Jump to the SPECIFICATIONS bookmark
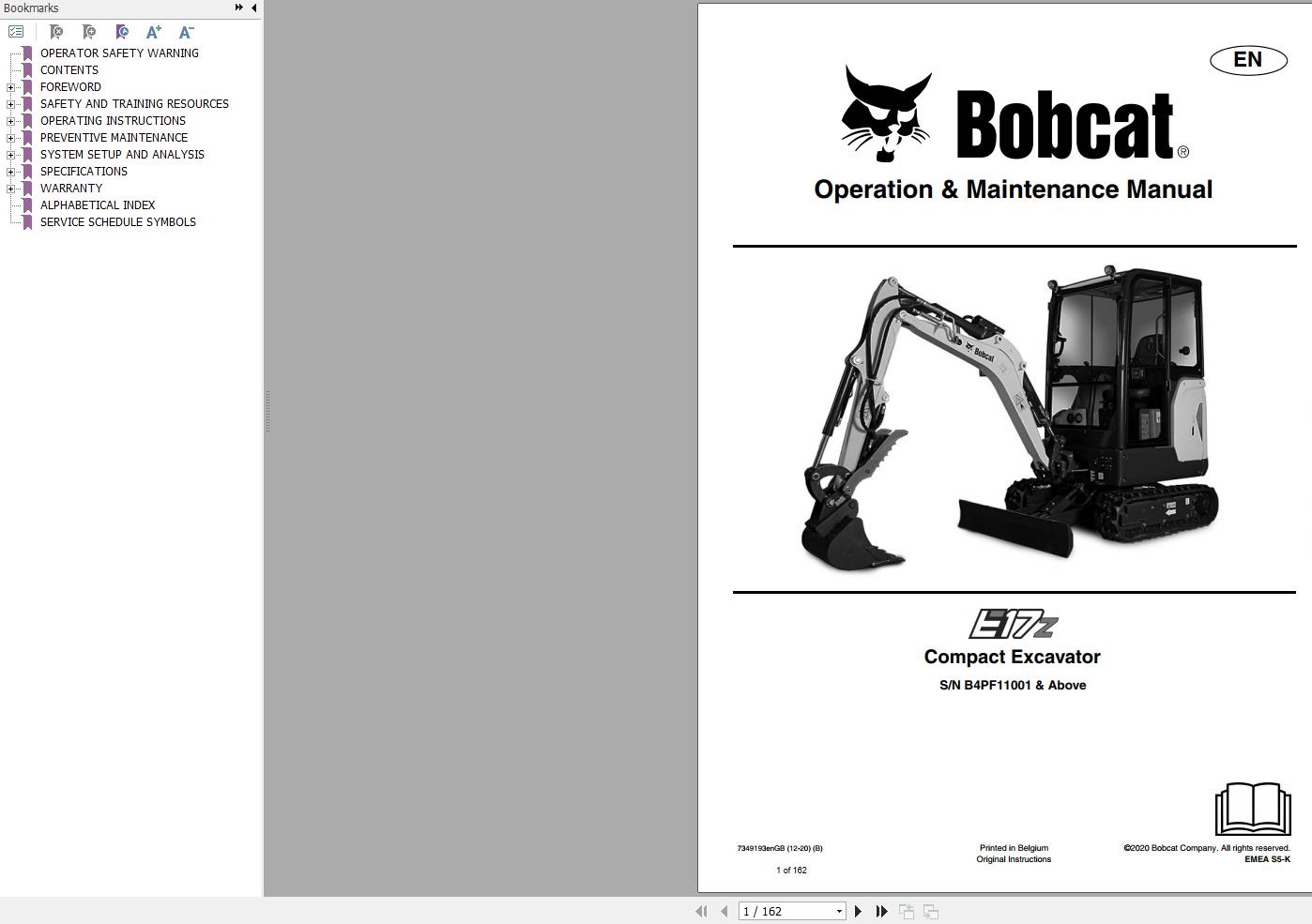This screenshot has height=924, width=1312. pos(84,172)
